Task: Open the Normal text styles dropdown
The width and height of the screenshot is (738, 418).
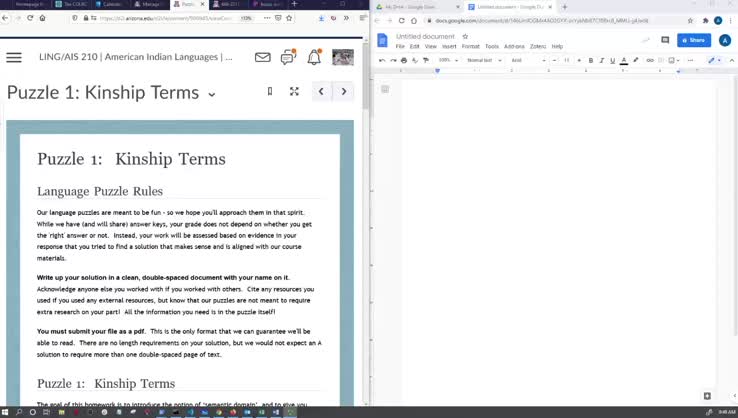Action: pos(484,60)
